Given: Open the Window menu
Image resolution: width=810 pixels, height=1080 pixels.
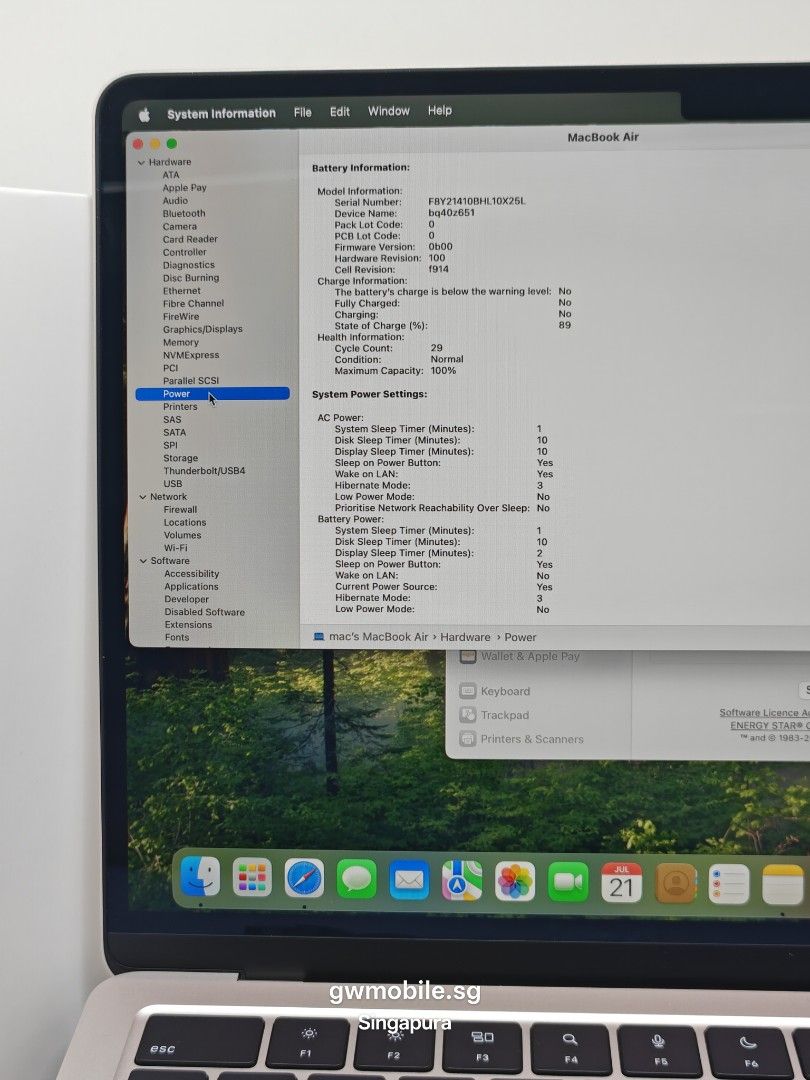Looking at the screenshot, I should point(388,111).
